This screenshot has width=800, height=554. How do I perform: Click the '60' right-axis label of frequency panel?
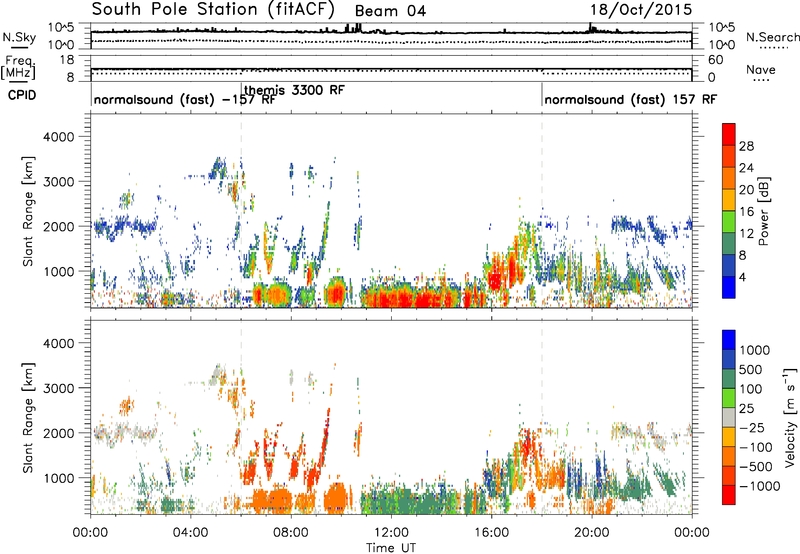point(715,60)
